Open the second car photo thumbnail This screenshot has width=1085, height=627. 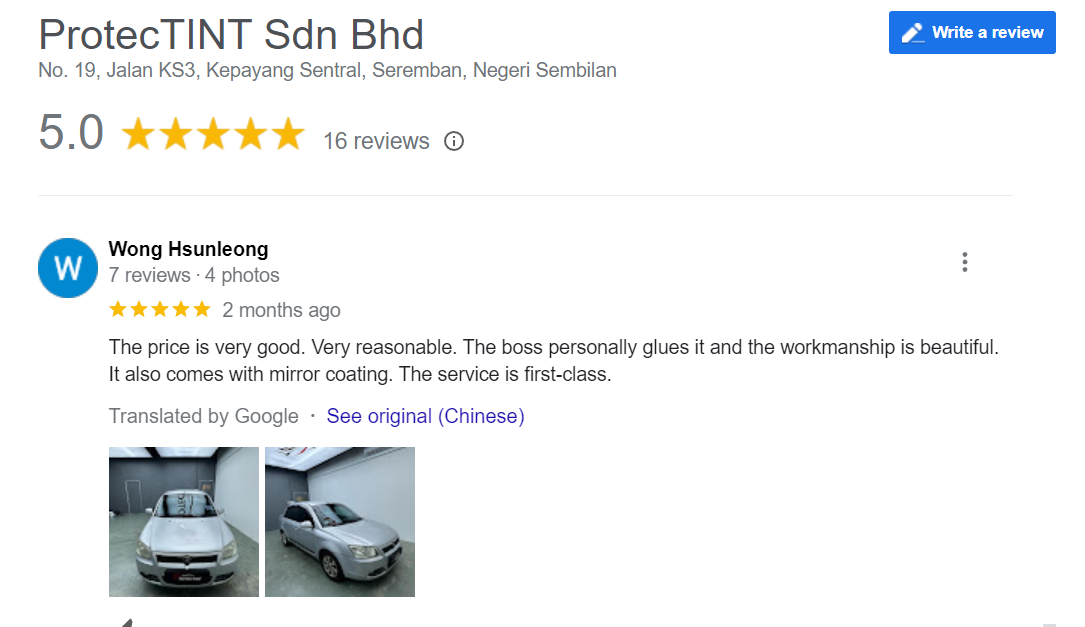coord(339,521)
